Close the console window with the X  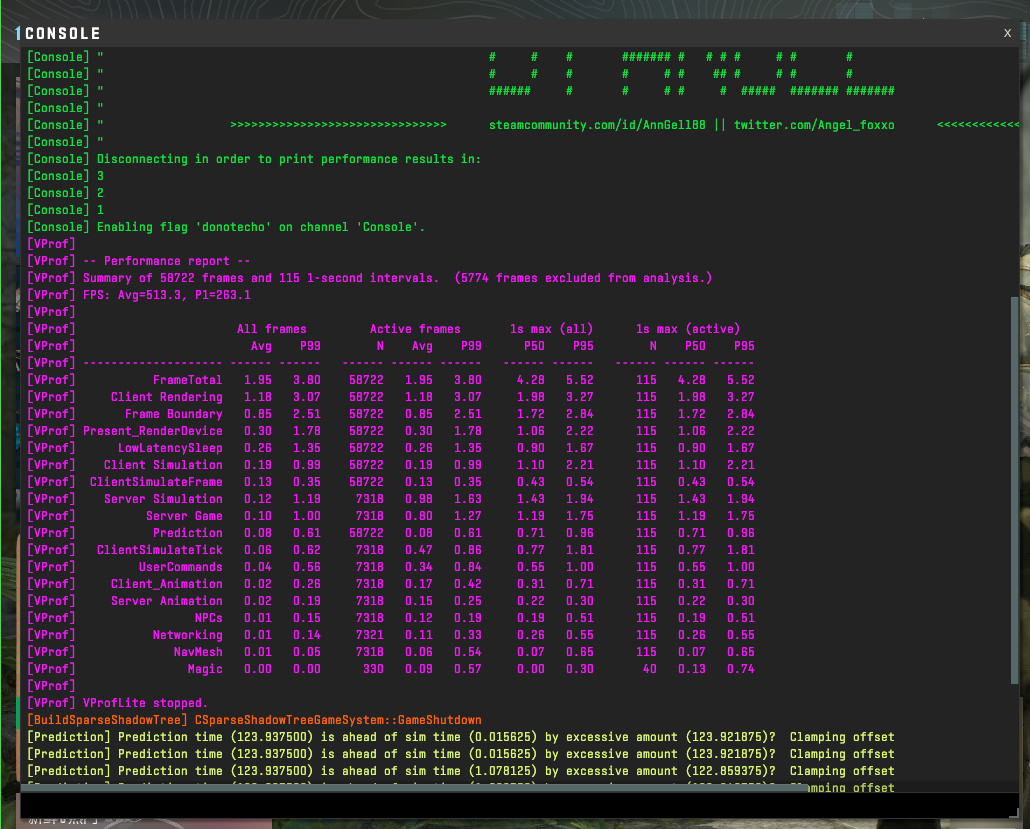pos(1007,33)
